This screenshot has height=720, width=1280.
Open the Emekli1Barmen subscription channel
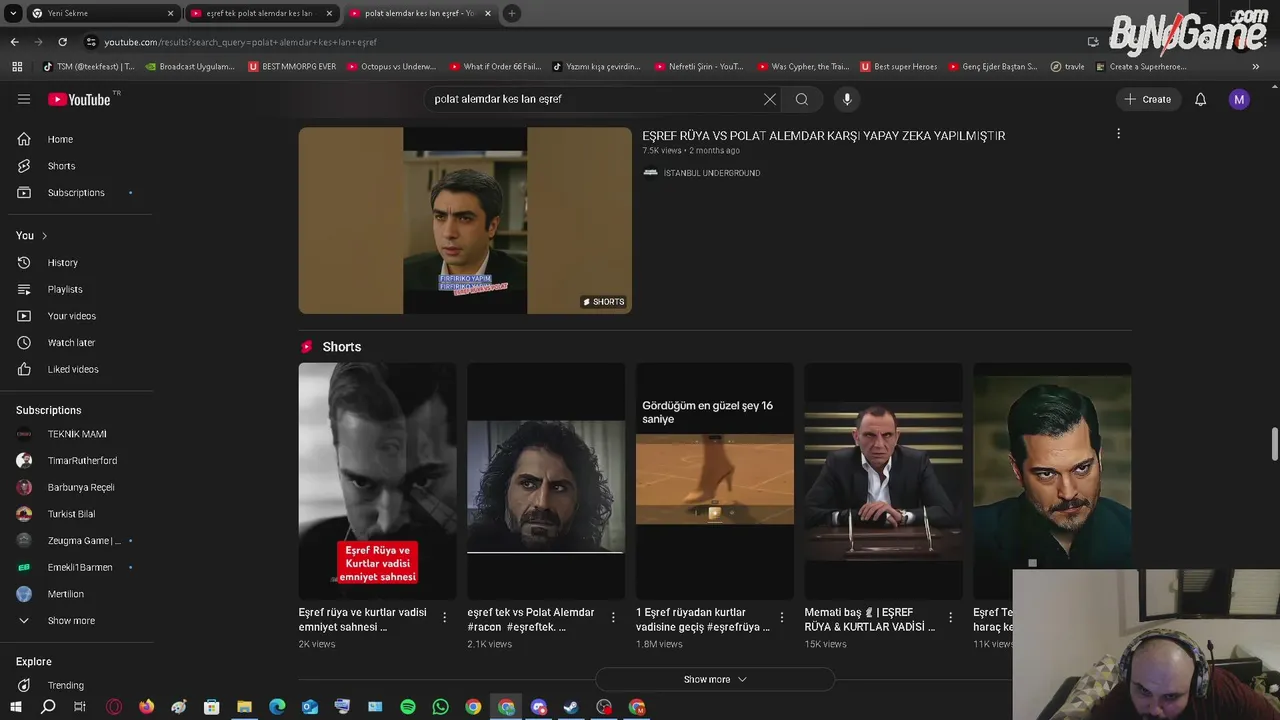coord(80,567)
